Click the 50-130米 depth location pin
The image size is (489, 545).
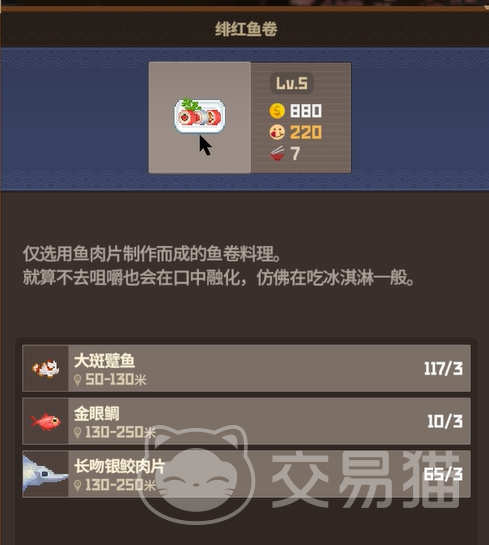tap(78, 380)
